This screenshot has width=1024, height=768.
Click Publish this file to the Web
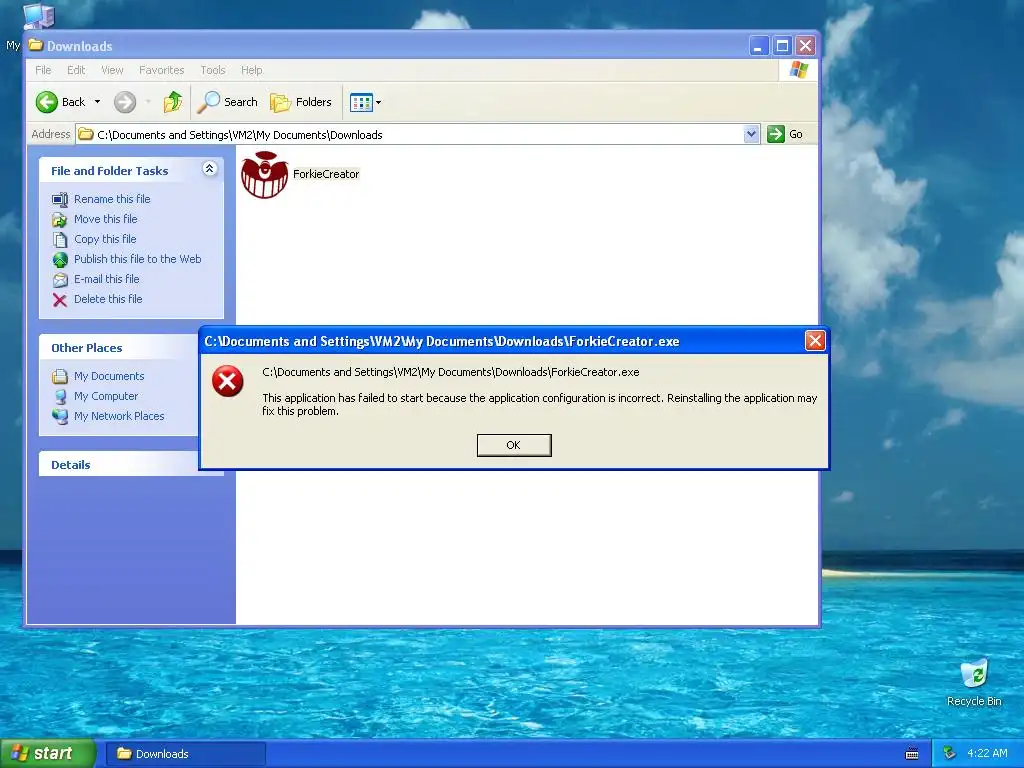[x=137, y=259]
